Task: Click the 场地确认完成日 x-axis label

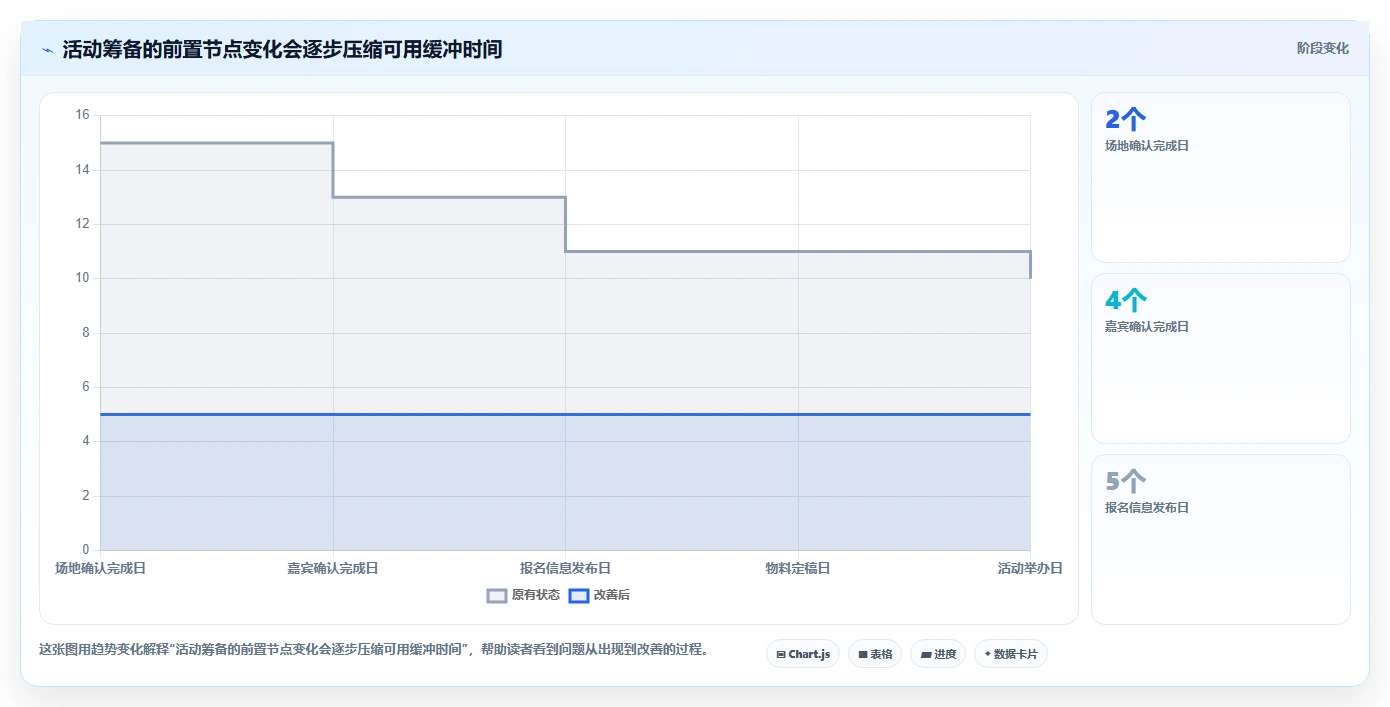Action: [x=100, y=568]
